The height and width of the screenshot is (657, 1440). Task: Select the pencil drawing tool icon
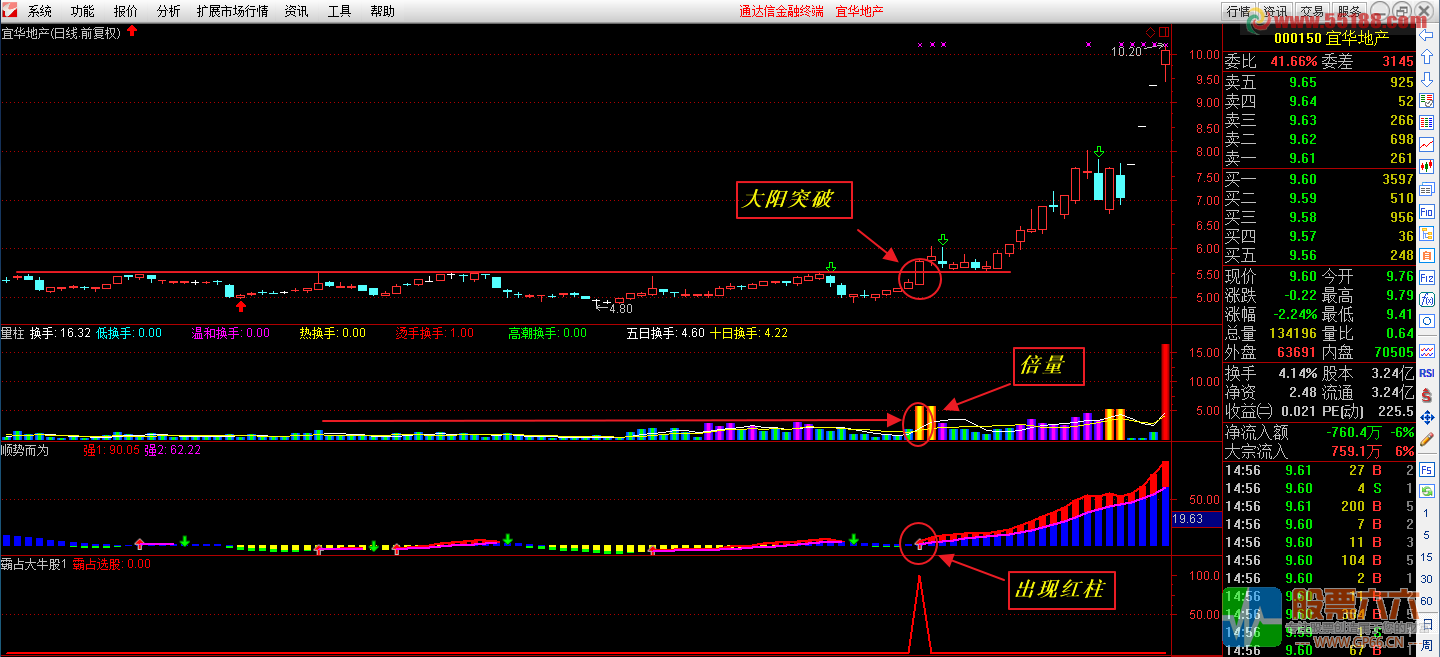[x=1426, y=439]
